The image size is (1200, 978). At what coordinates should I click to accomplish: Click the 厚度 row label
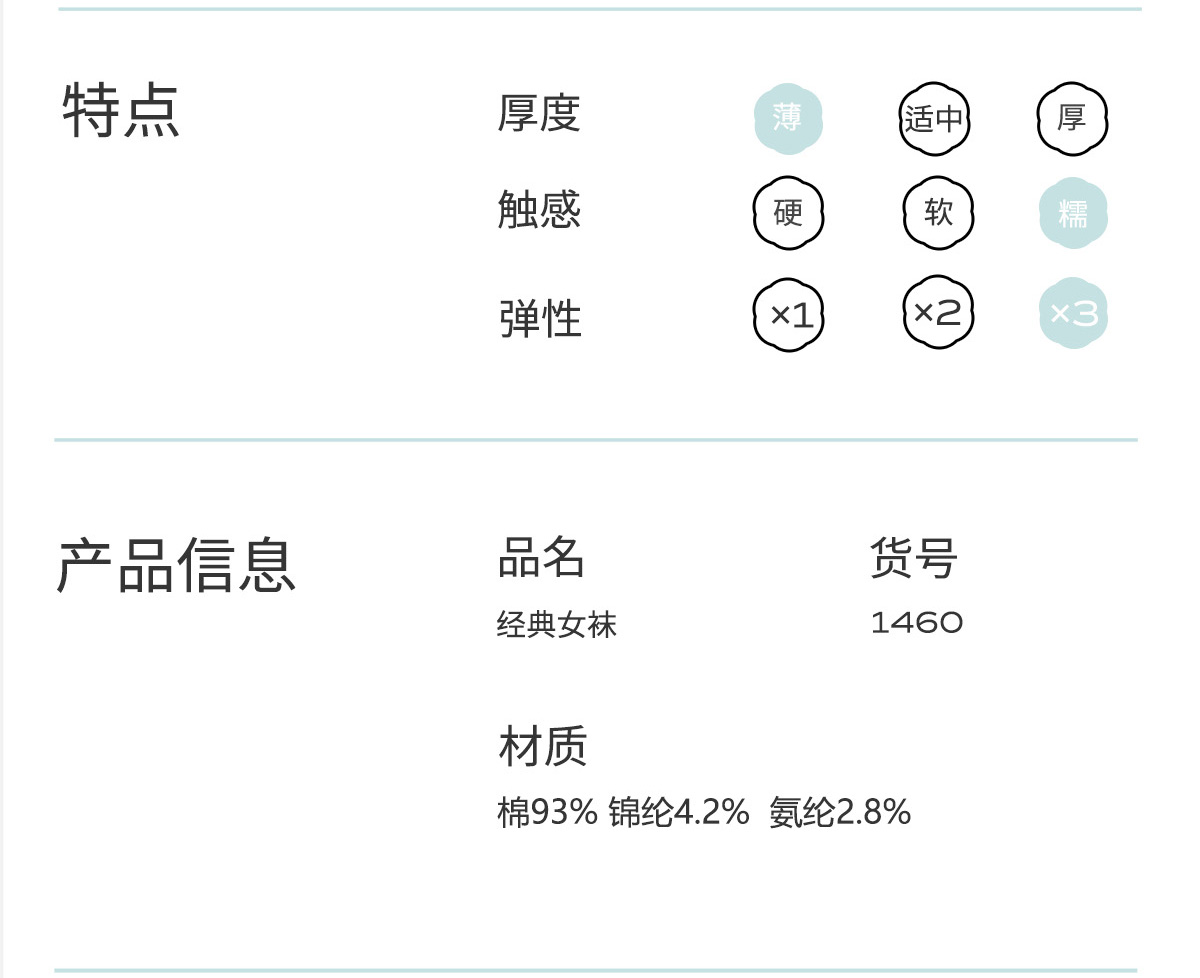(x=539, y=112)
